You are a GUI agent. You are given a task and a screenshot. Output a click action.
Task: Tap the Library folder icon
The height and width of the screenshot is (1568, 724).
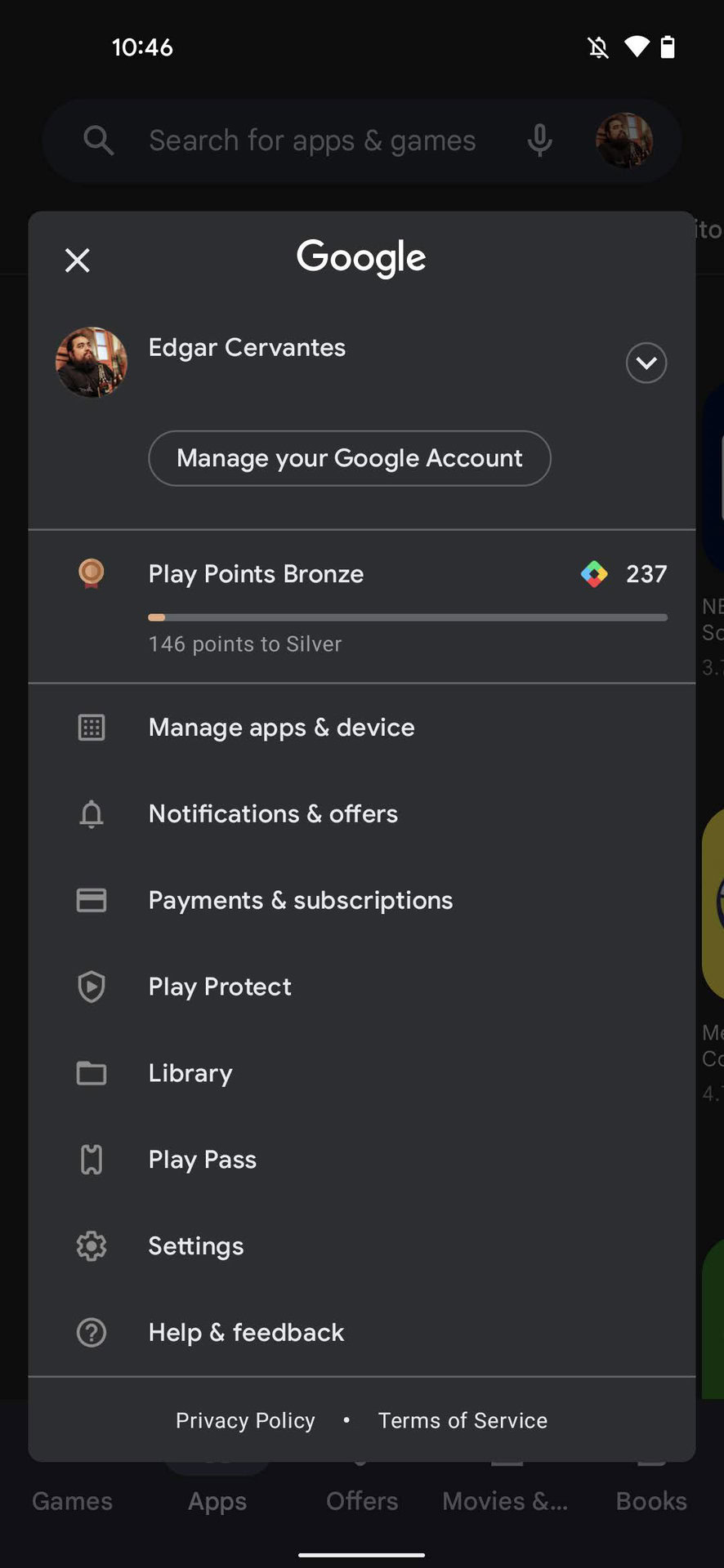point(92,1073)
